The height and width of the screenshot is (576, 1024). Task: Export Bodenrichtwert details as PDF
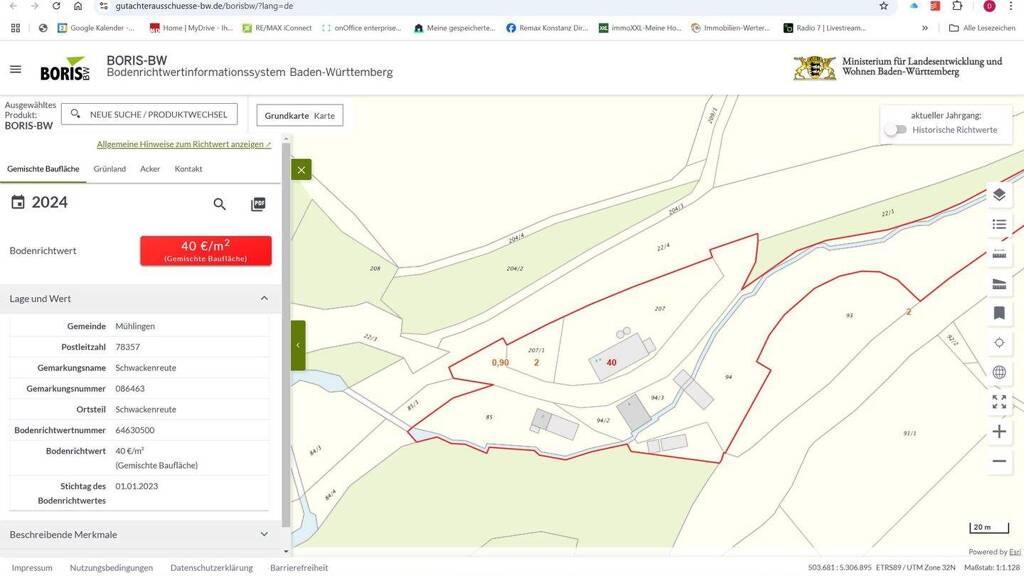258,204
